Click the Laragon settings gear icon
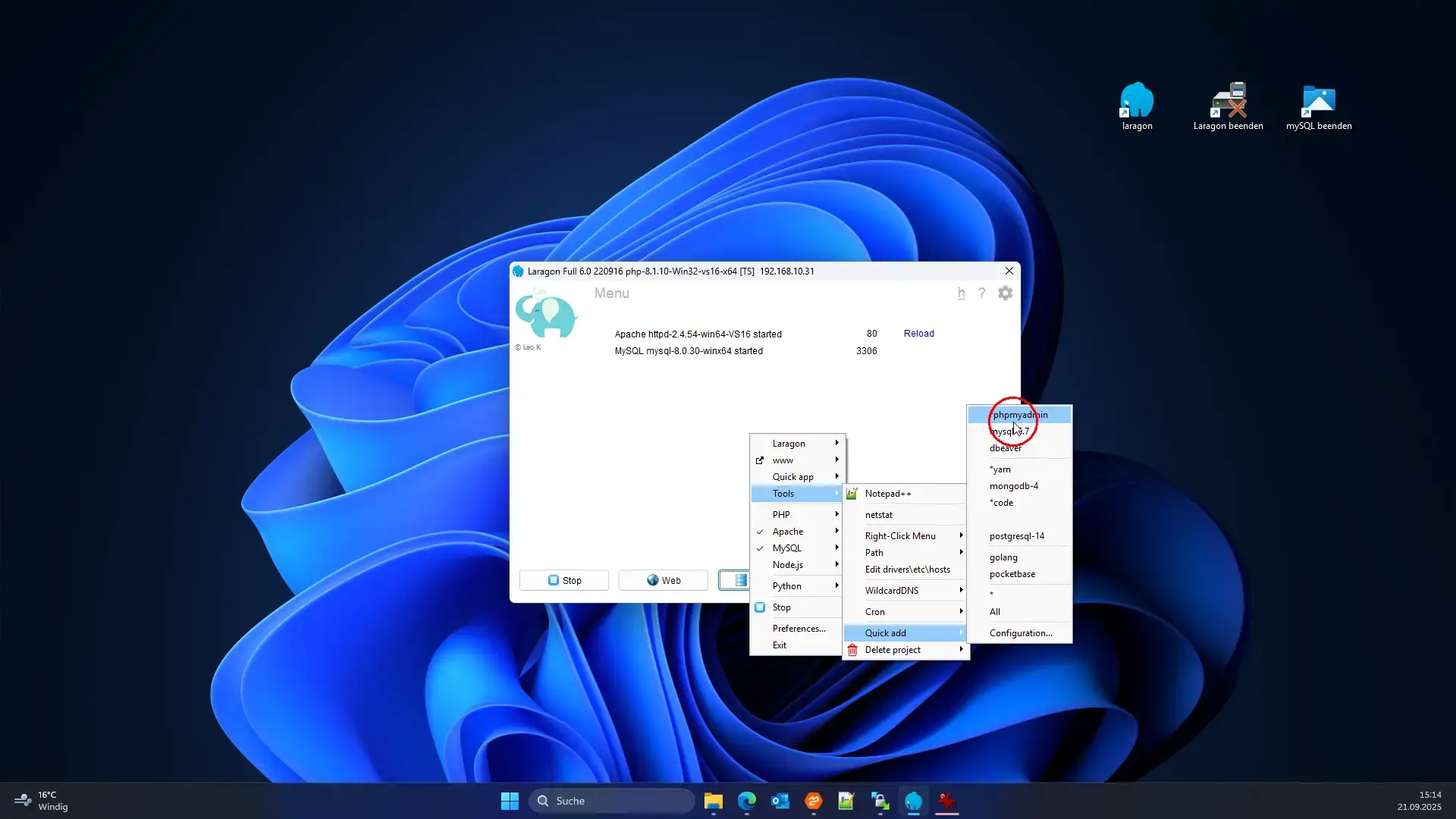The image size is (1456, 819). coord(1005,293)
